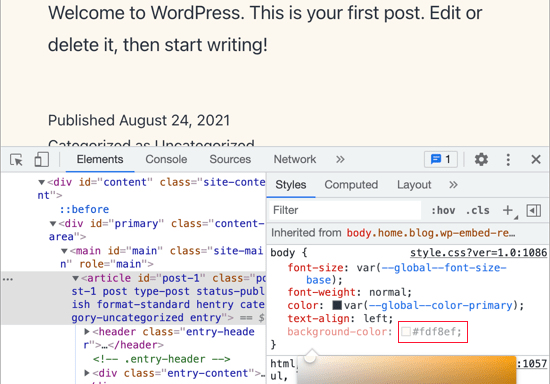
Task: Toggle the computed styles sidebar icon
Action: (534, 210)
